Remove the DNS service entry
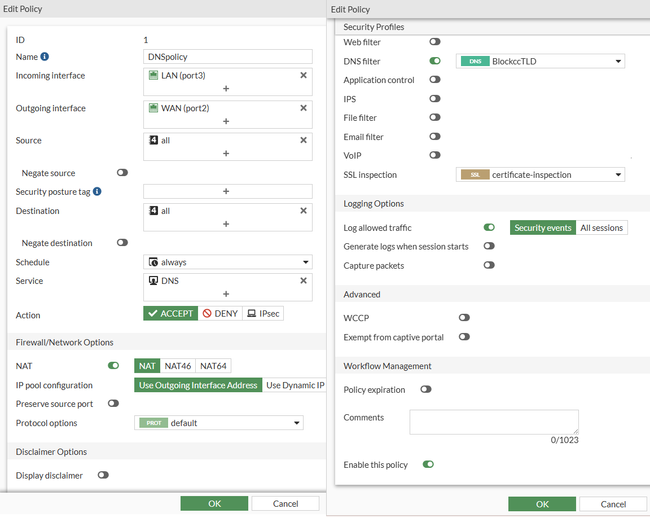 tap(303, 281)
